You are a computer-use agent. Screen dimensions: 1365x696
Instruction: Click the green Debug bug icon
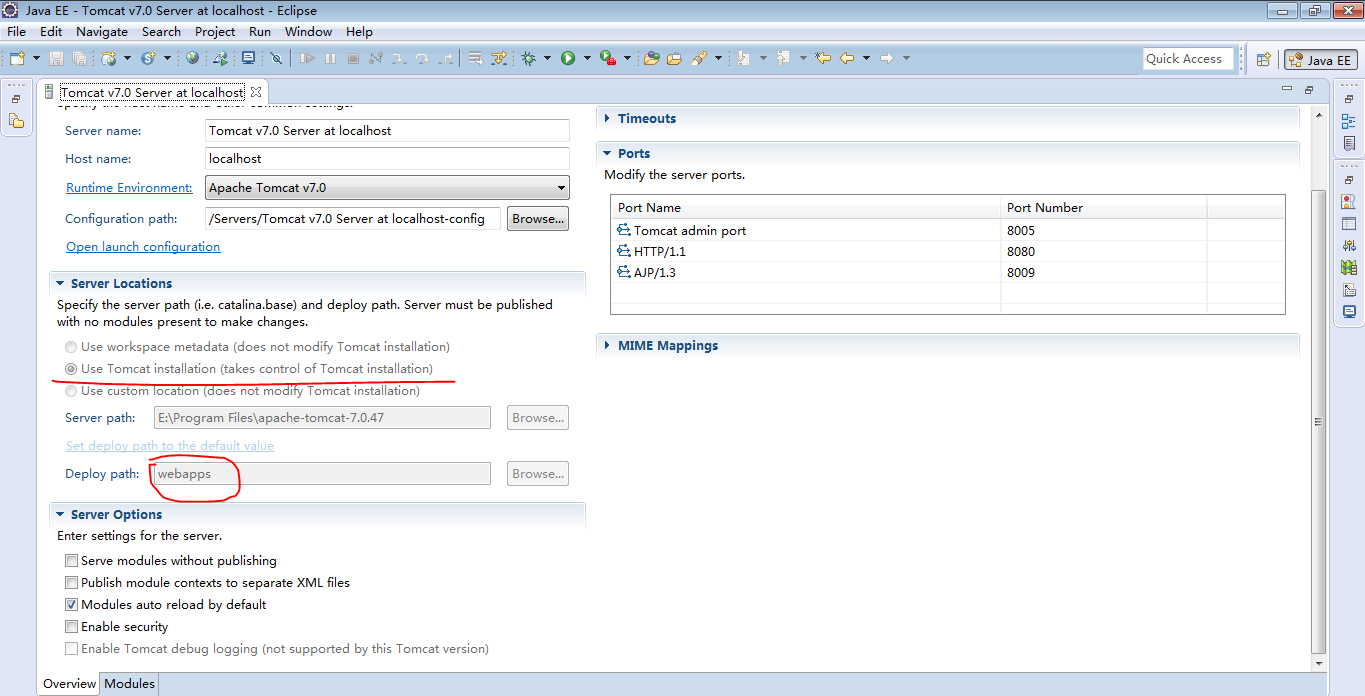(529, 58)
